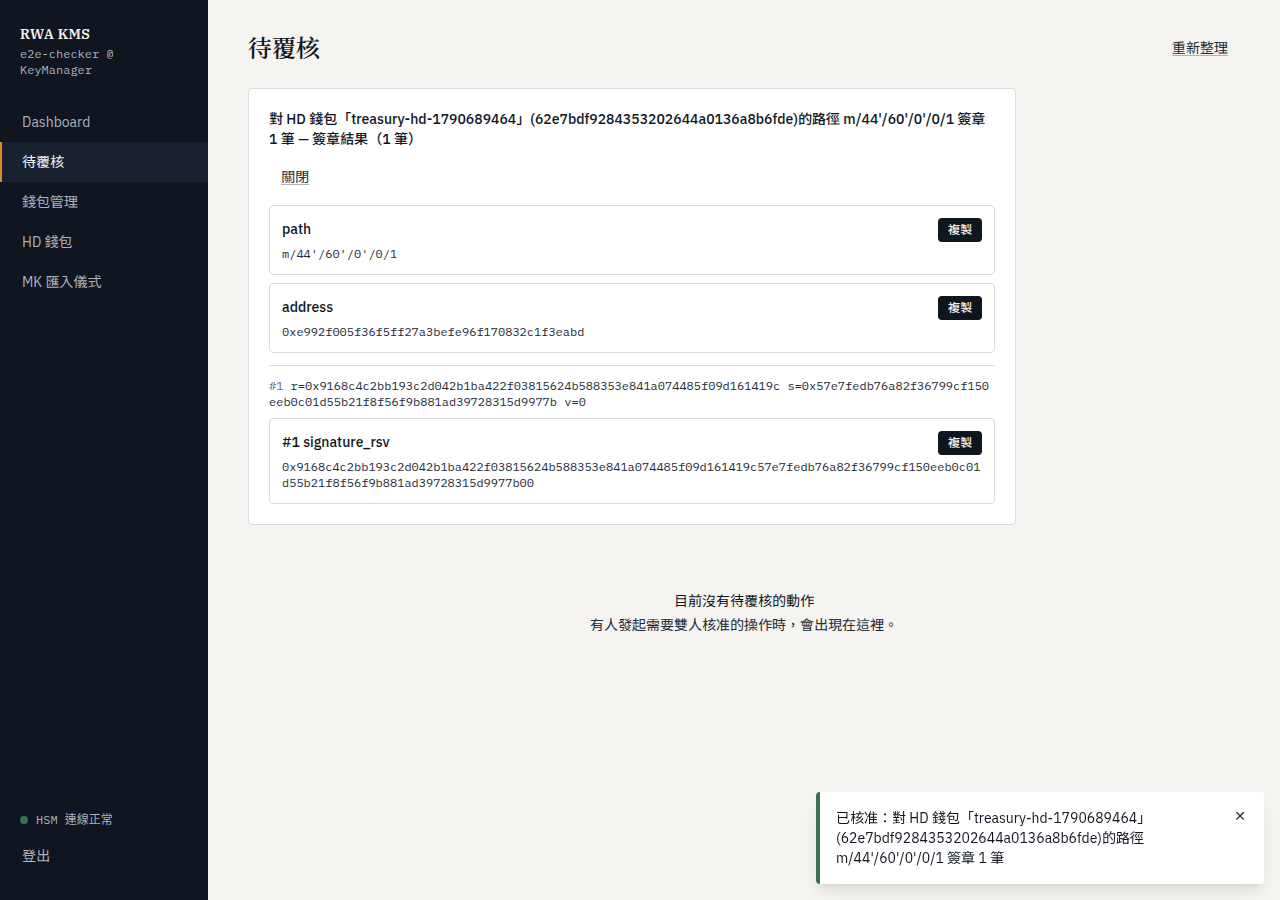Screen dimensions: 1280x900
Task: Click the 'address' field label
Action: click(307, 307)
